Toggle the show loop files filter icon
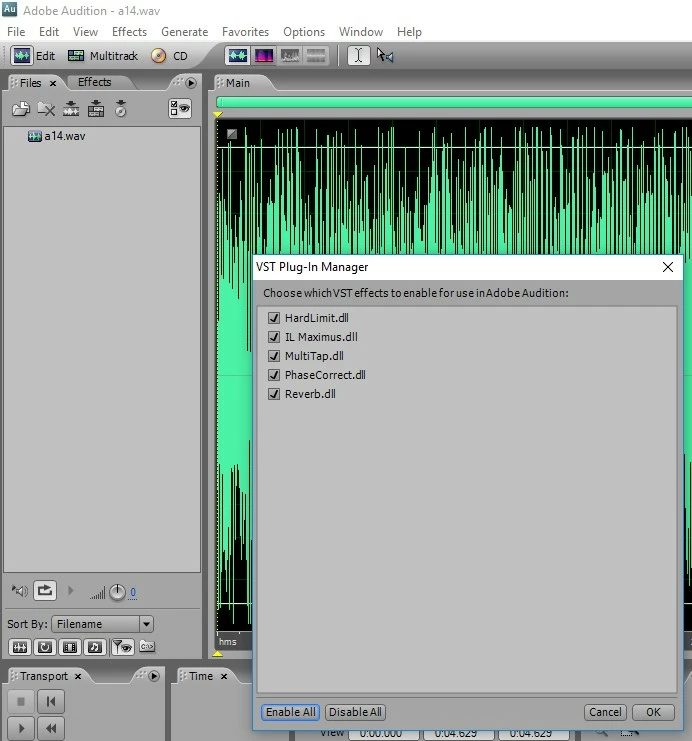 pyautogui.click(x=45, y=647)
